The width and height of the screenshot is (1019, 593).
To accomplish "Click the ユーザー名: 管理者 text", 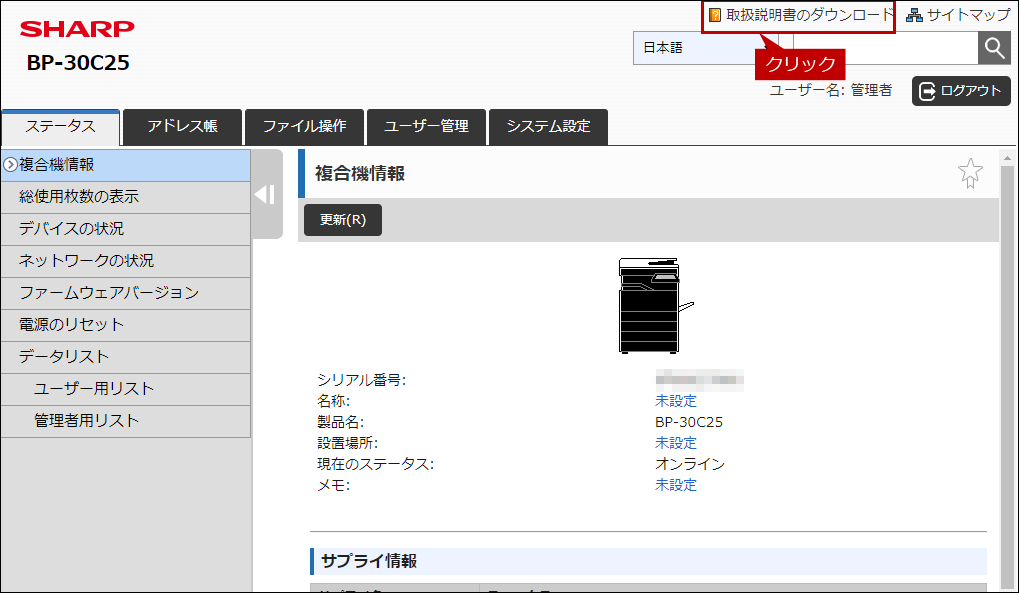I will coord(831,90).
